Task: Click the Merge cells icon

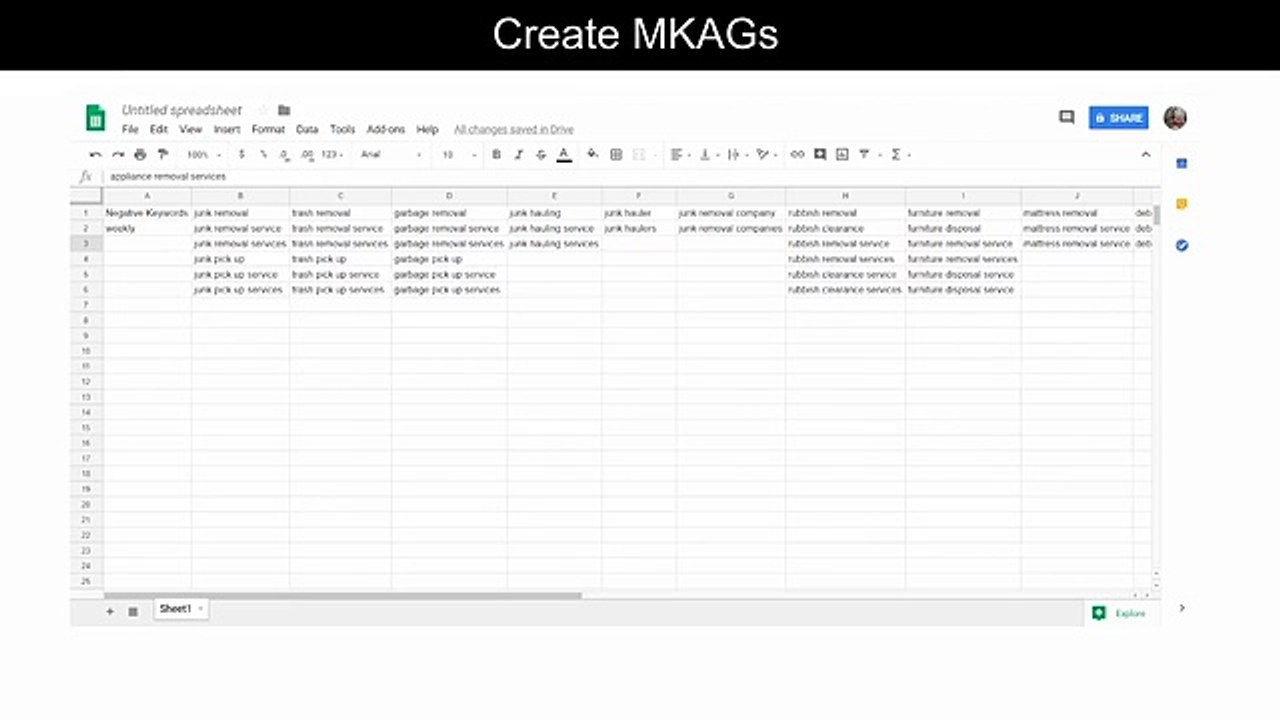Action: pos(640,155)
